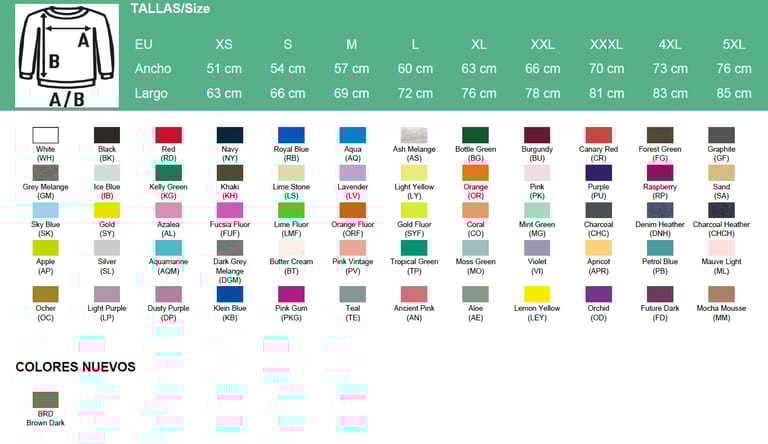Choose the Lemon Yellow (LEY) swatch
This screenshot has width=768, height=444.
point(537,294)
